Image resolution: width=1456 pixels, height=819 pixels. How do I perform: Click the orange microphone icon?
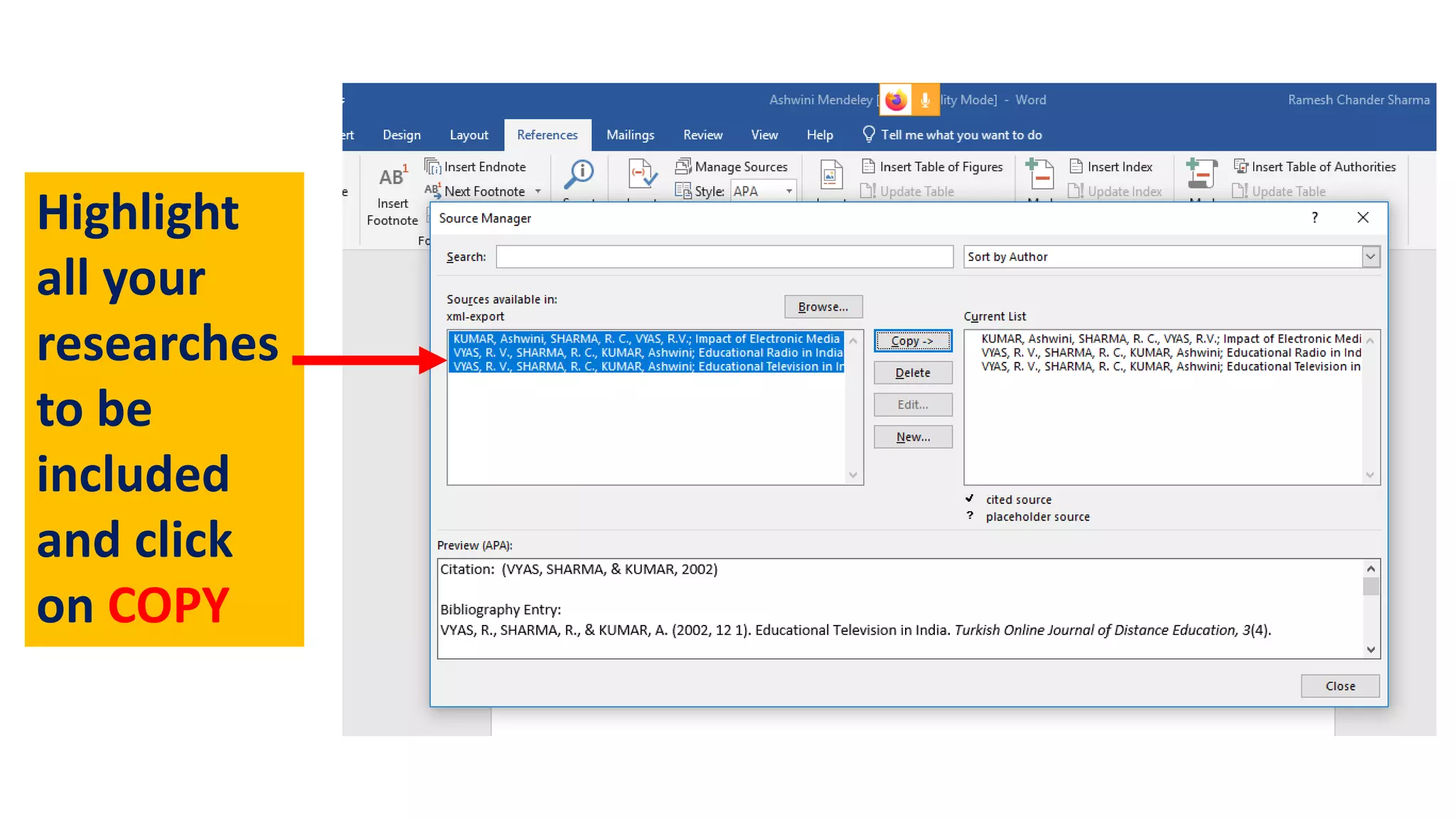tap(925, 100)
